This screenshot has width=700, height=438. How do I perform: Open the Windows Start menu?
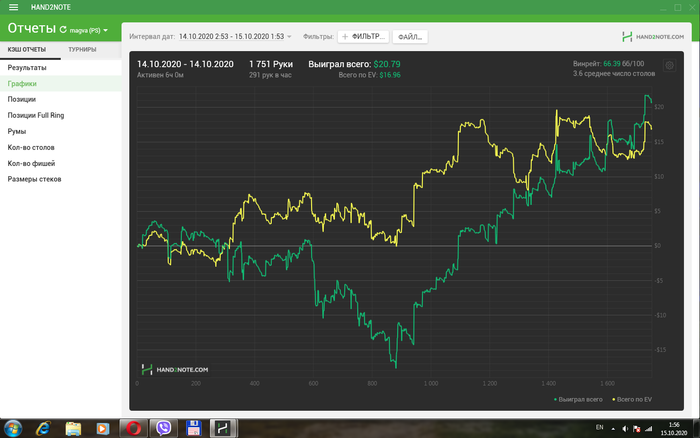(x=12, y=429)
